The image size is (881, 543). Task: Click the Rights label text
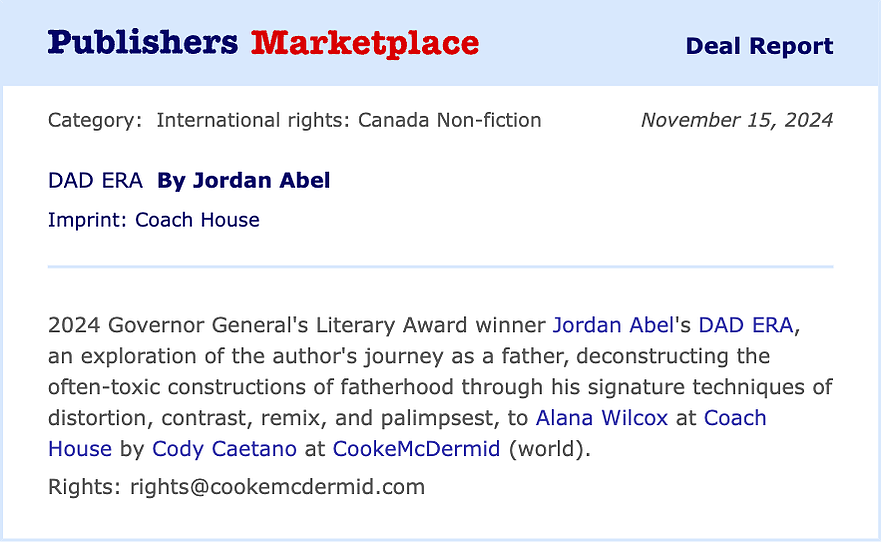click(84, 487)
